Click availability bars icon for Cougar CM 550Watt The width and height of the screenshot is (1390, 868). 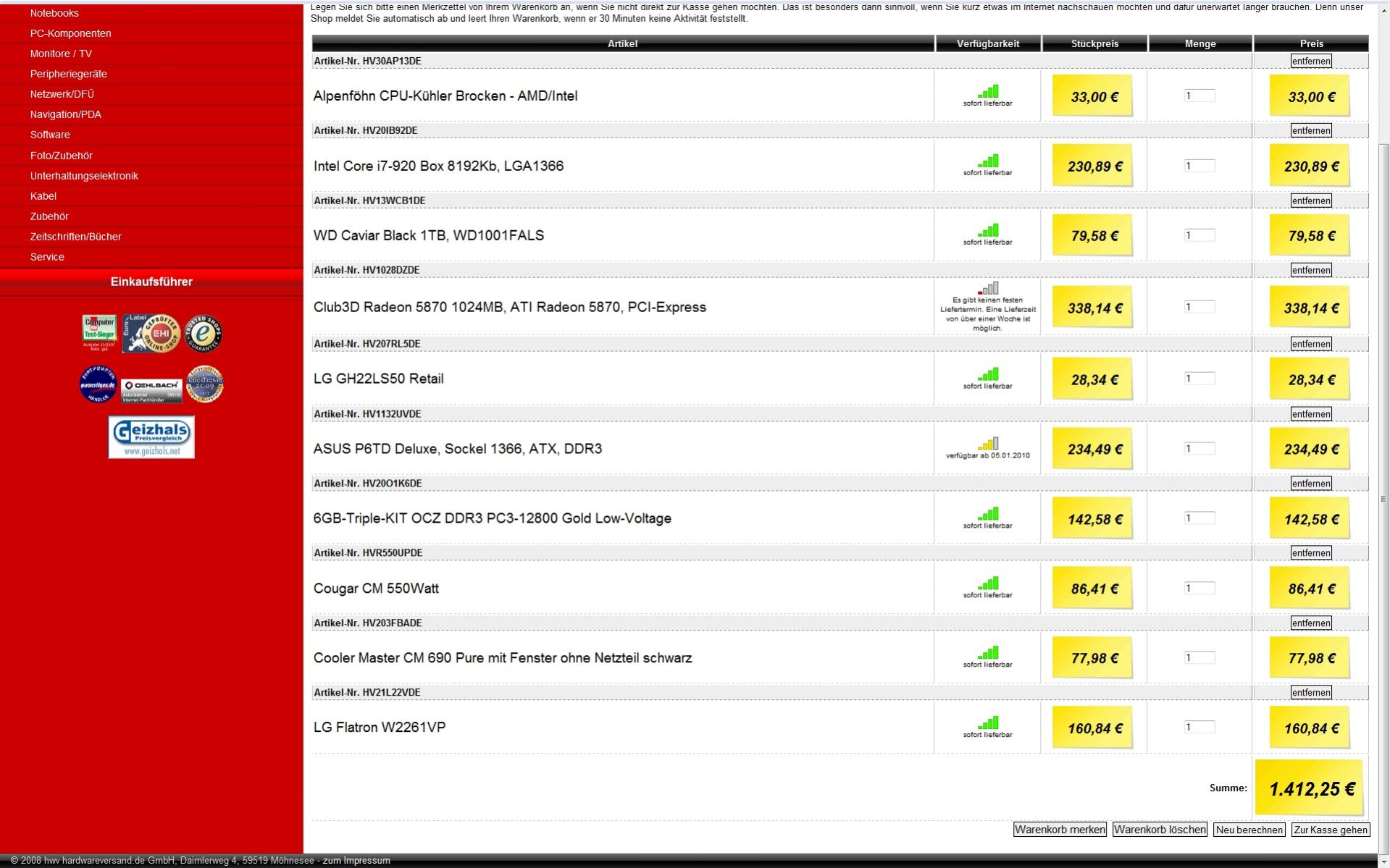point(988,583)
